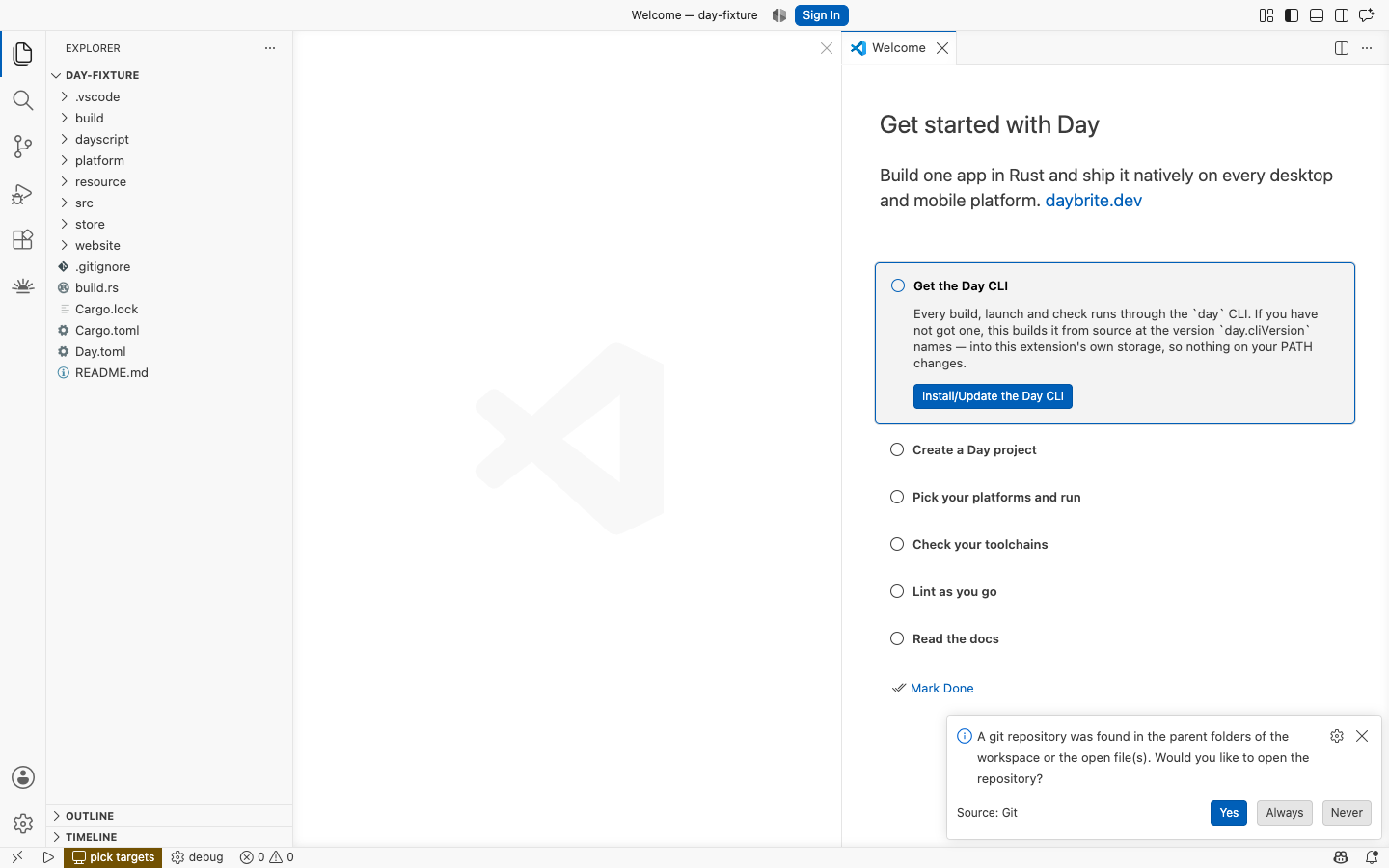1389x868 pixels.
Task: Click pick targets in status bar
Action: (113, 857)
